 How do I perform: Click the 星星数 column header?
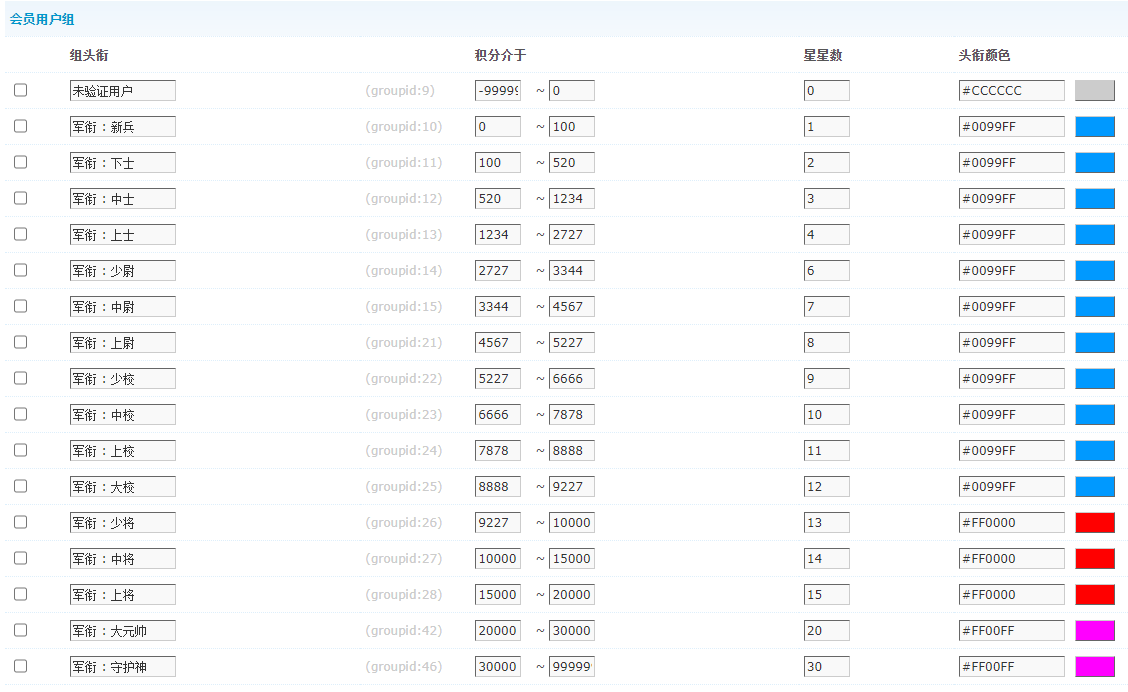point(823,55)
